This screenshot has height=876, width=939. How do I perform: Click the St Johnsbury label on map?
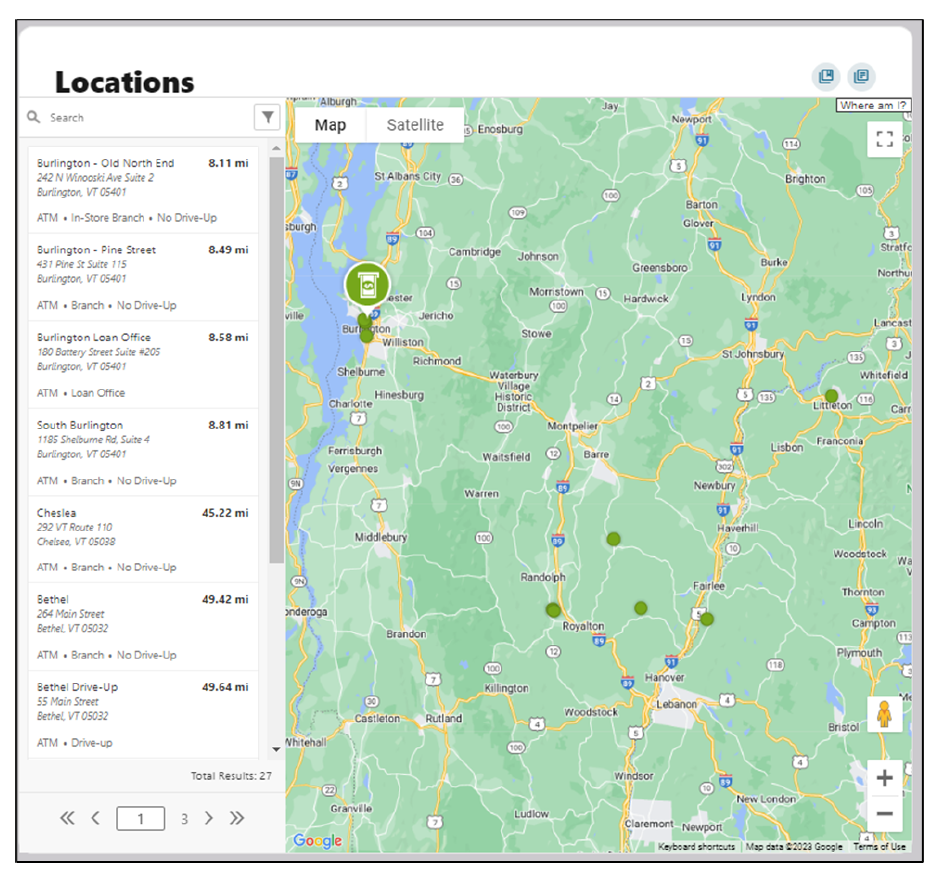753,354
